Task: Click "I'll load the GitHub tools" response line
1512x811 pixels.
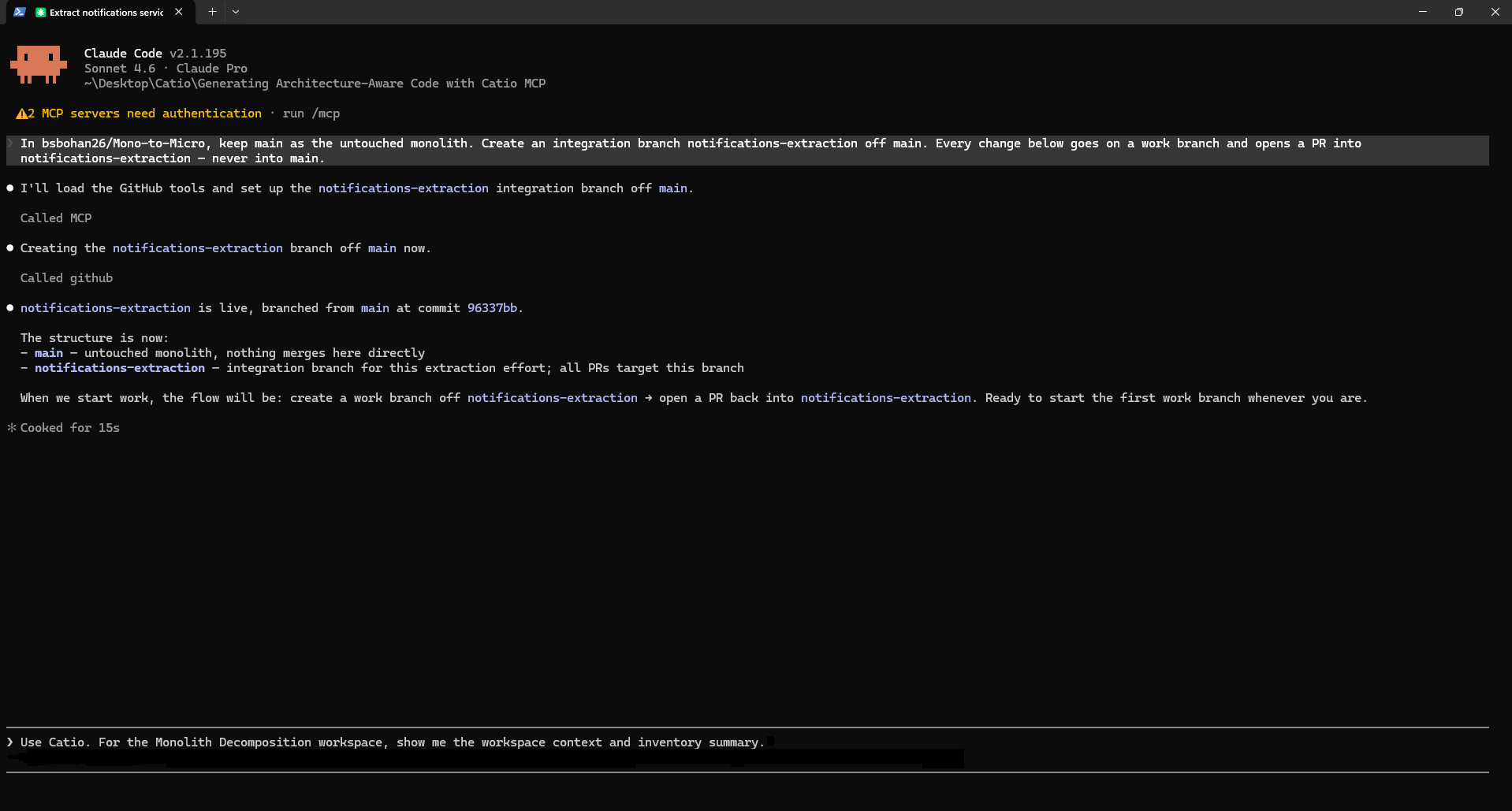Action: (x=357, y=188)
